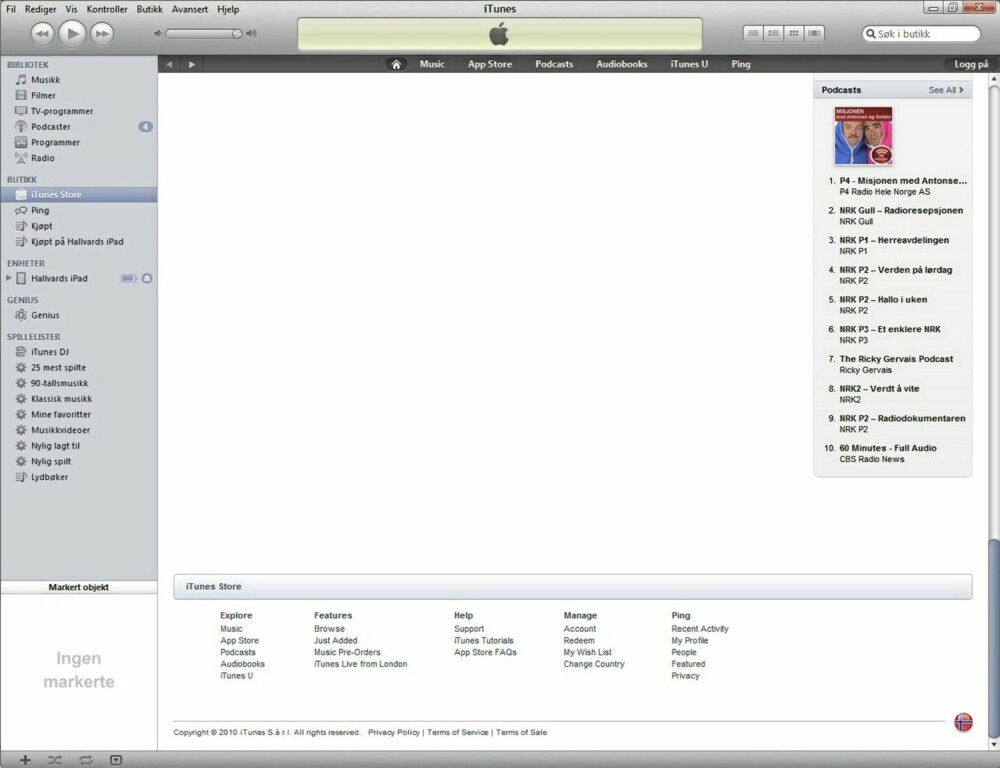1000x768 pixels.
Task: Go forward with the store forward arrow
Action: tap(191, 64)
